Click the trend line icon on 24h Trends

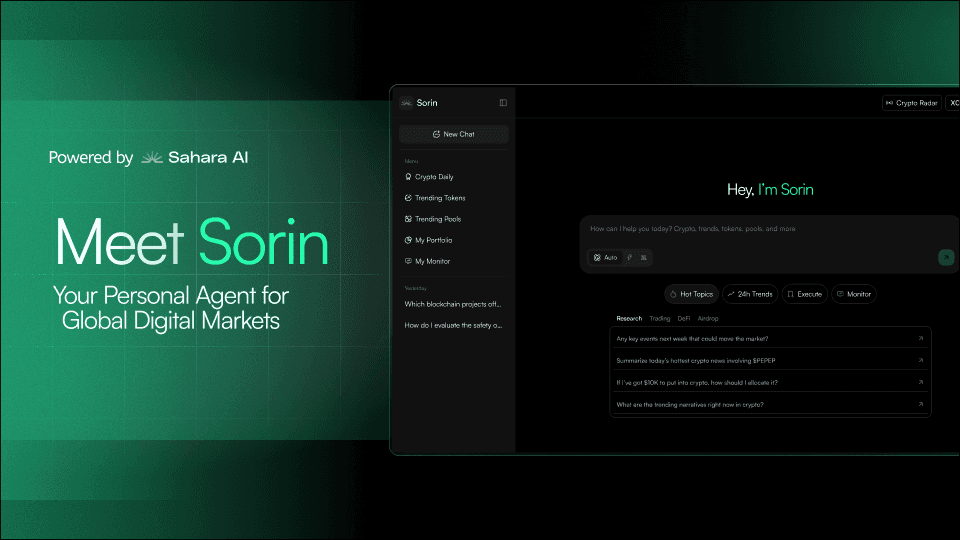click(x=731, y=294)
